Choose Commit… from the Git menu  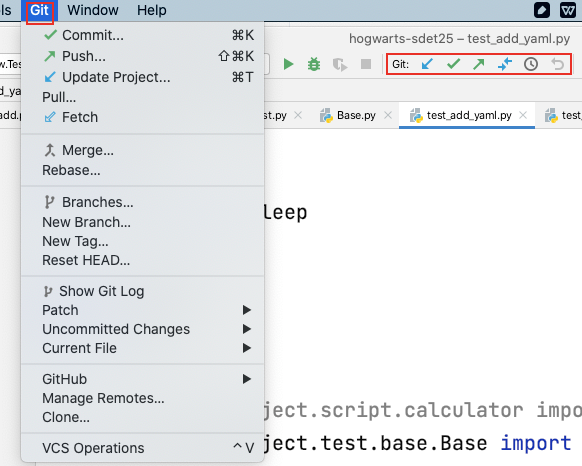(143, 35)
